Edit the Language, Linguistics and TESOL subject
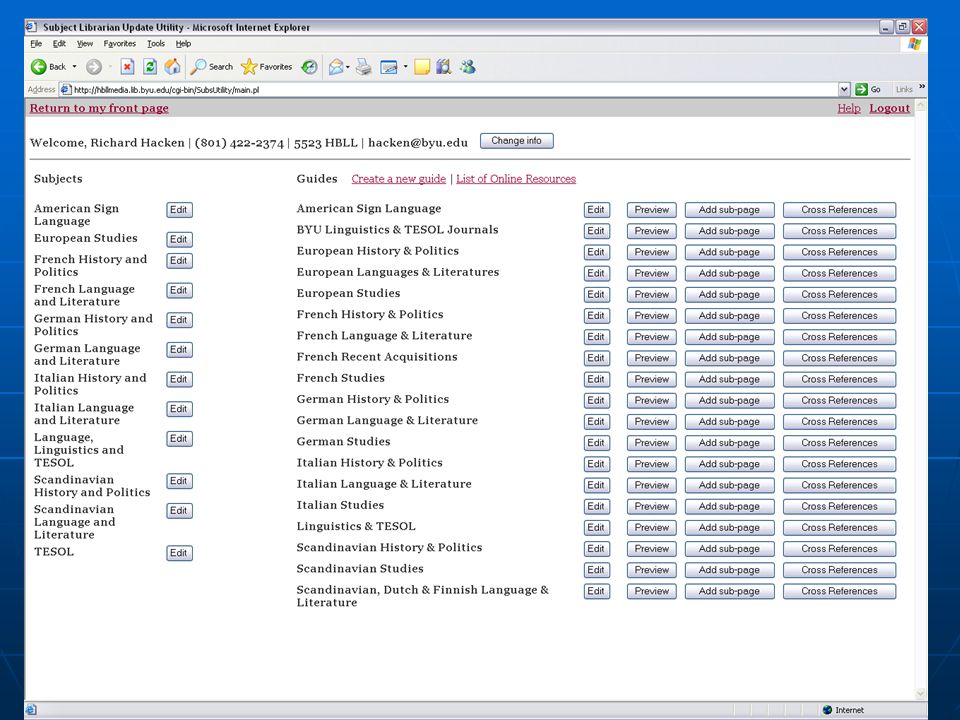This screenshot has width=960, height=720. click(x=179, y=439)
